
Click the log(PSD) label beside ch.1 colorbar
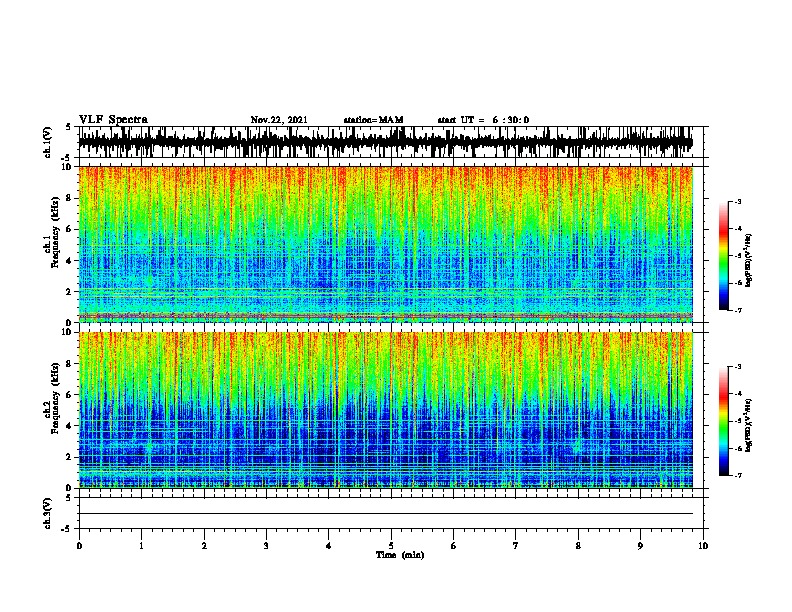(x=748, y=261)
